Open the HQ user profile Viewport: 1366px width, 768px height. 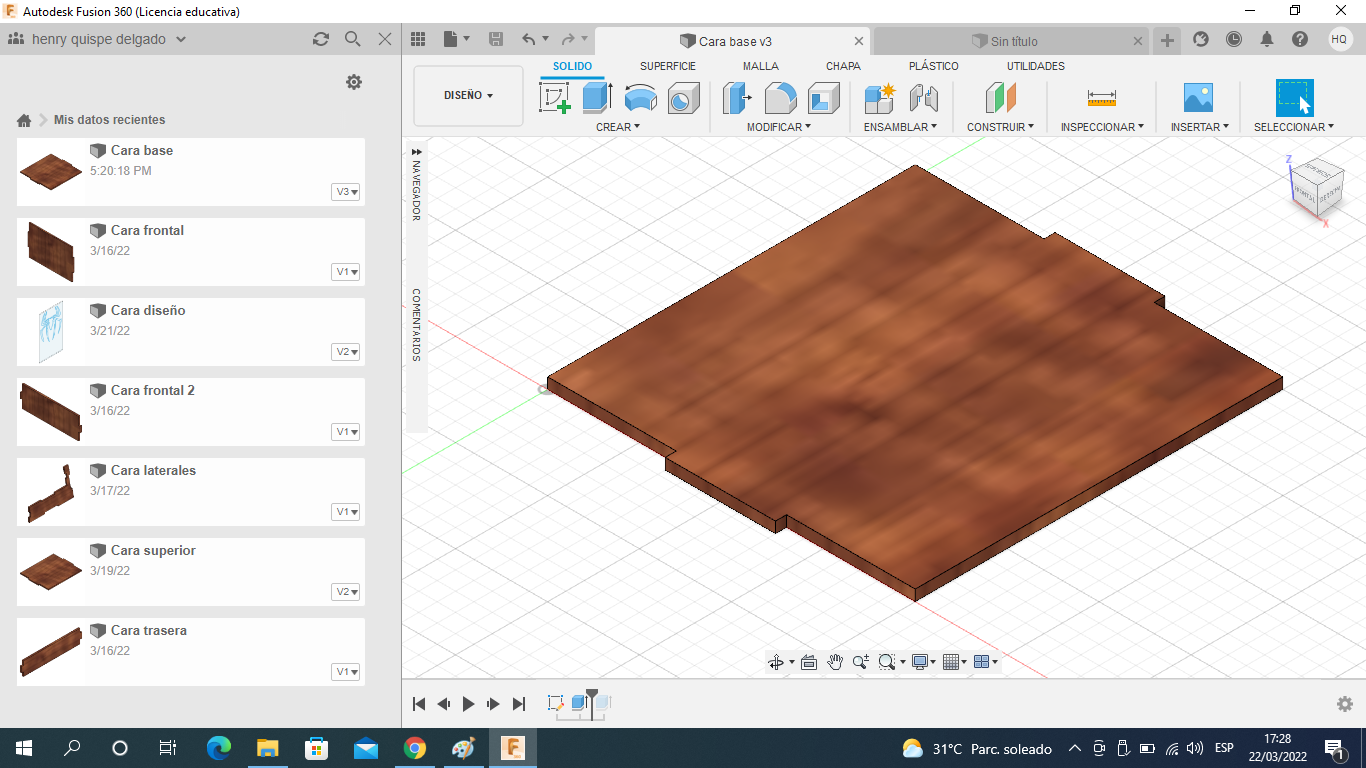click(1340, 39)
